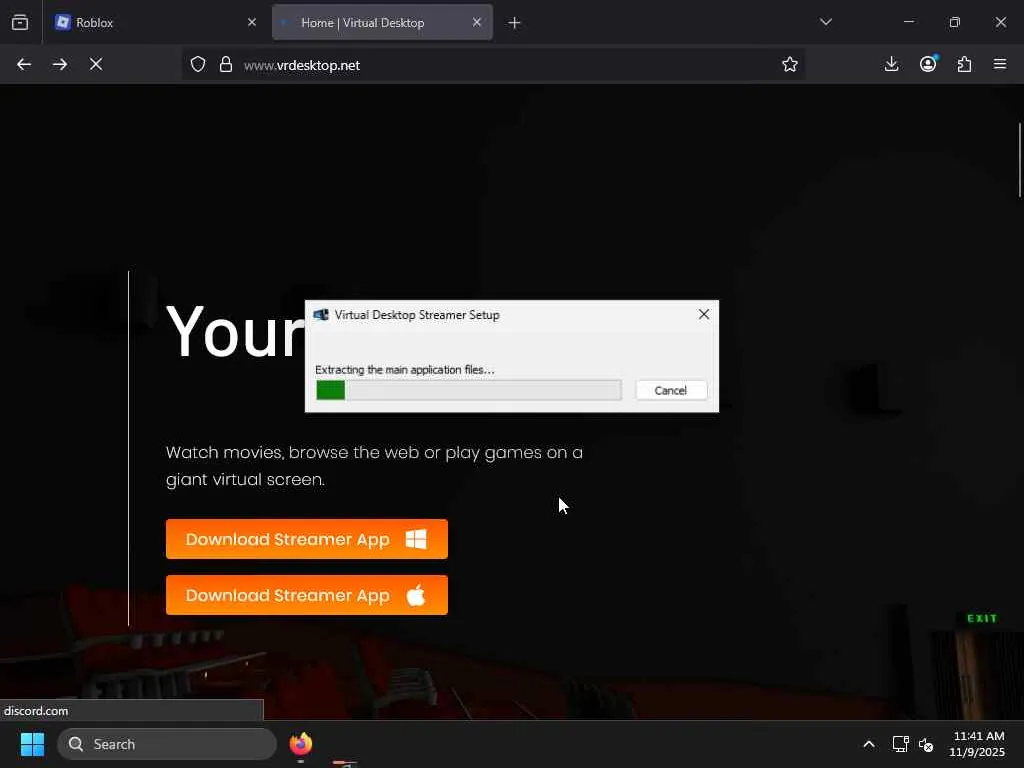The height and width of the screenshot is (768, 1024).
Task: Show hidden system tray icons
Action: (869, 744)
